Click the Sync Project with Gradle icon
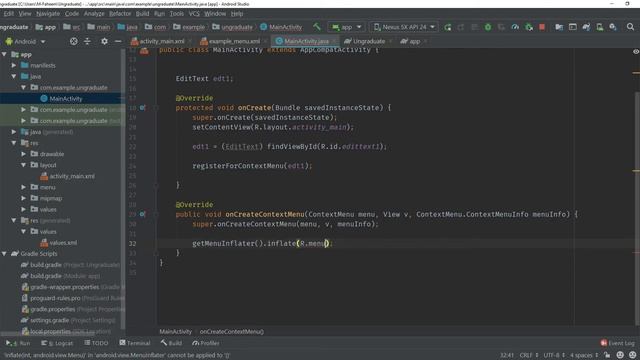 pyautogui.click(x=586, y=27)
